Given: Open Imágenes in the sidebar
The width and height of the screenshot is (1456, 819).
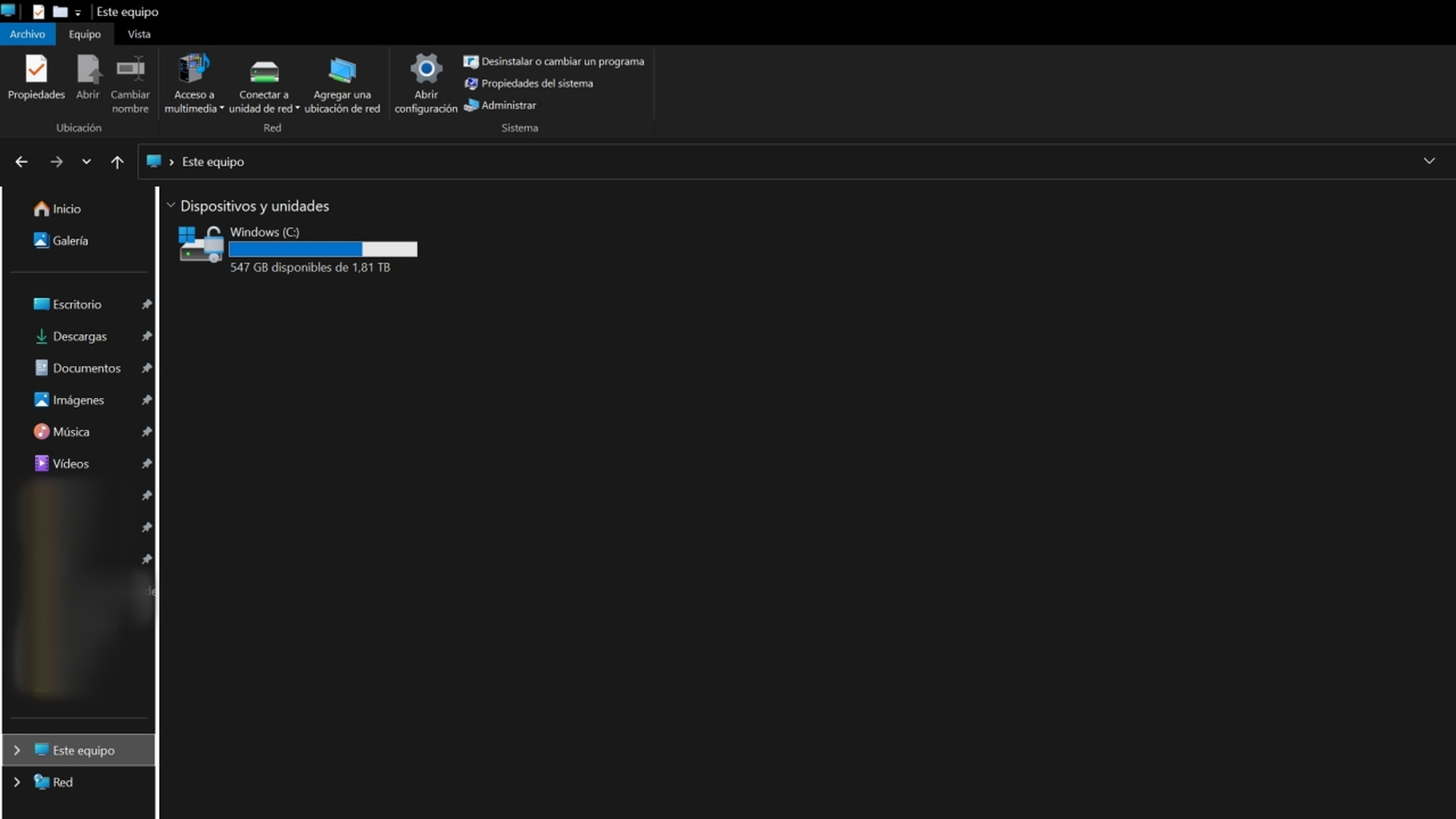Looking at the screenshot, I should click(x=78, y=400).
